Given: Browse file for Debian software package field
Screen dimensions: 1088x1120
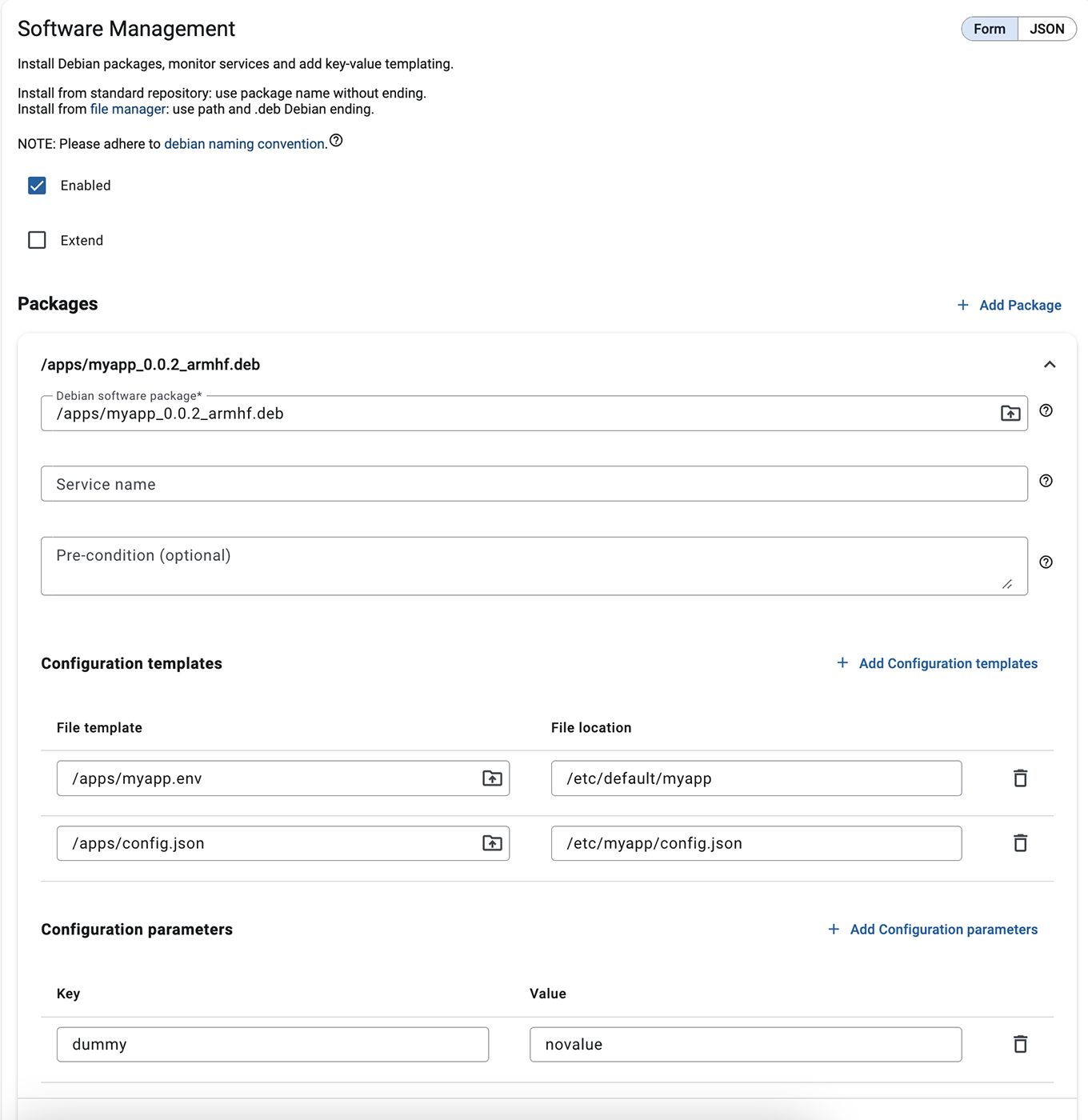Looking at the screenshot, I should 1010,413.
